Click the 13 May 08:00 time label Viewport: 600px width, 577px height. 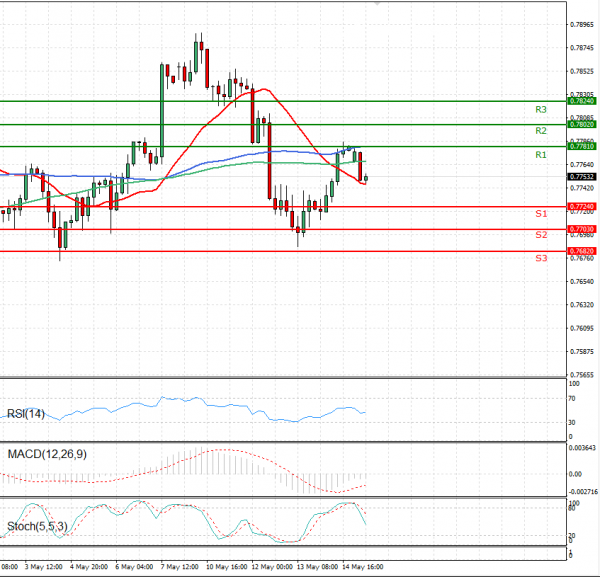pyautogui.click(x=317, y=567)
